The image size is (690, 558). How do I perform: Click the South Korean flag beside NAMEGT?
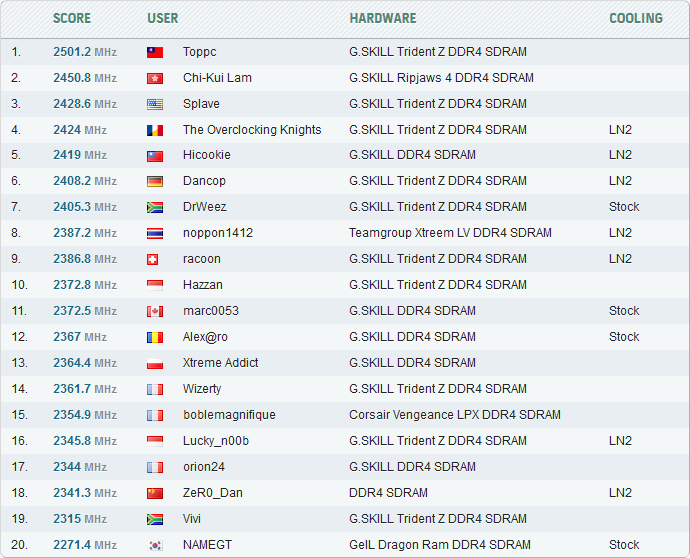[x=155, y=545]
